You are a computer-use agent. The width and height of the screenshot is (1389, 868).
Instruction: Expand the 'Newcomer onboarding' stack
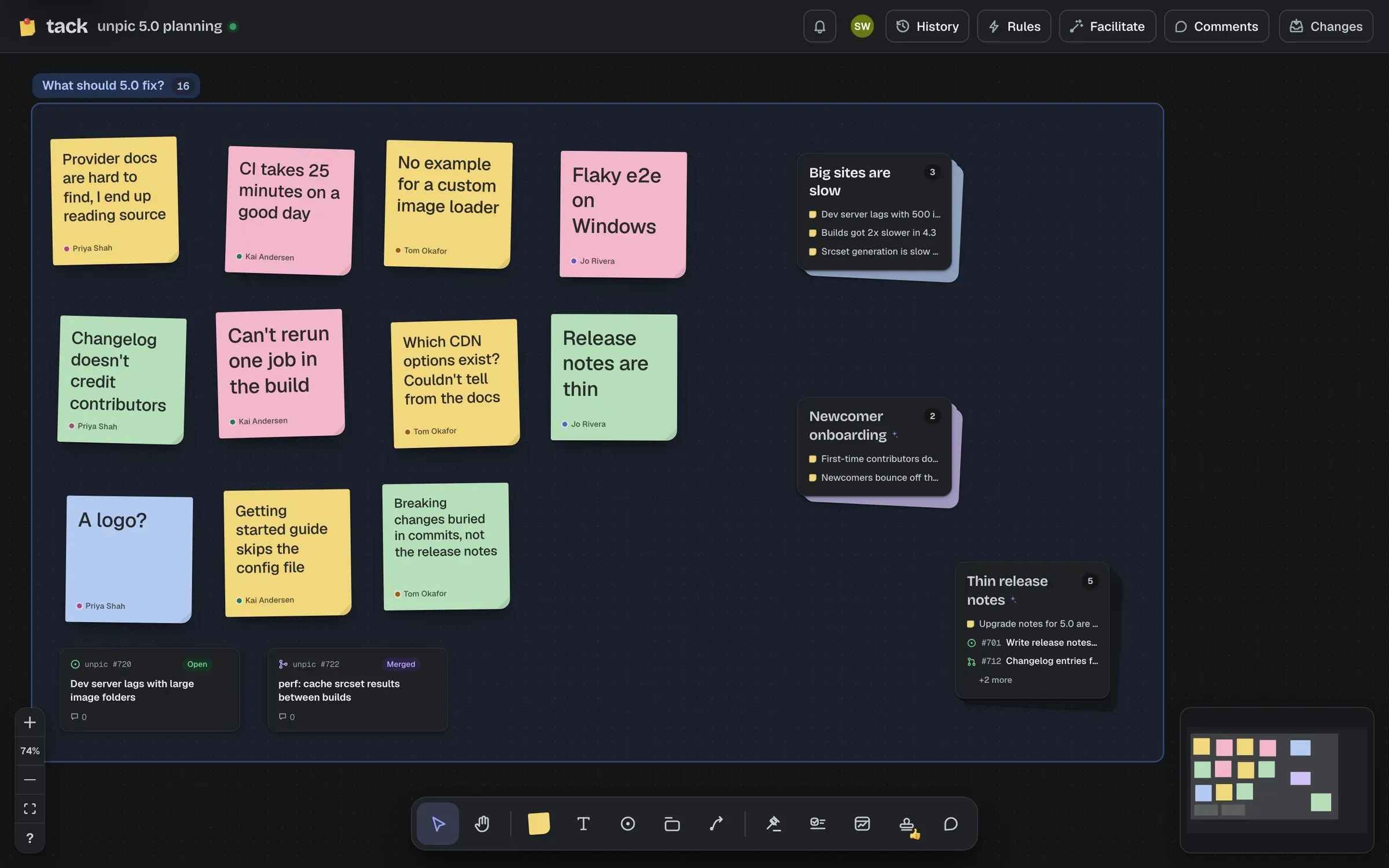click(874, 446)
